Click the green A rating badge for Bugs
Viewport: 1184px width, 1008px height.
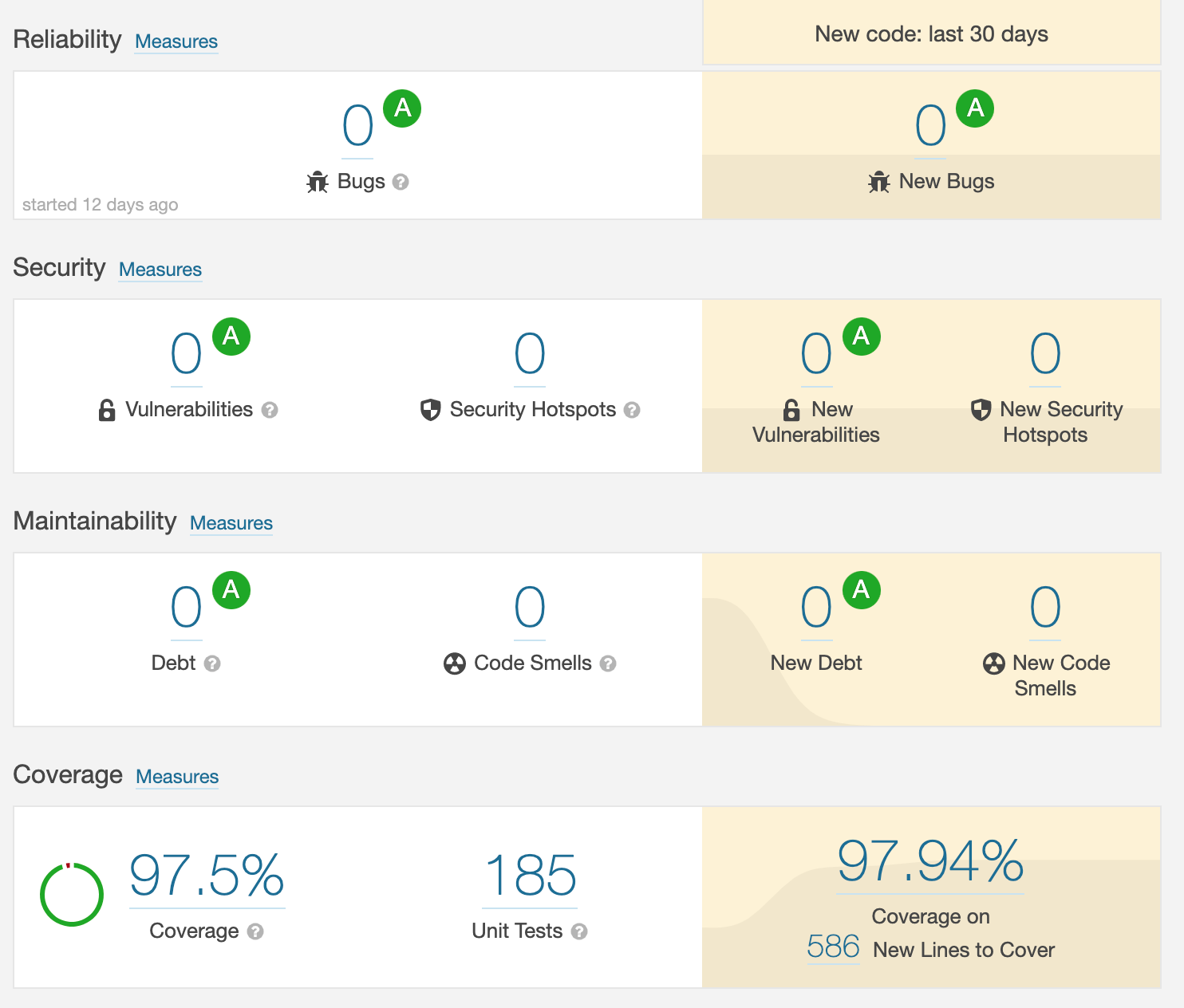tap(402, 108)
